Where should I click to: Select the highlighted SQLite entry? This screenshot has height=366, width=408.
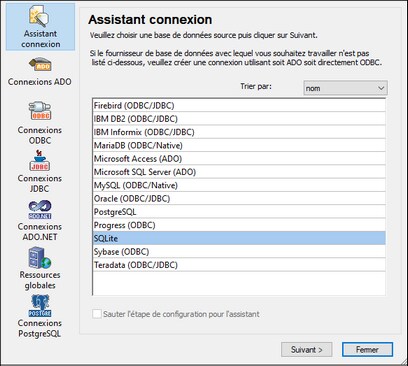click(239, 239)
